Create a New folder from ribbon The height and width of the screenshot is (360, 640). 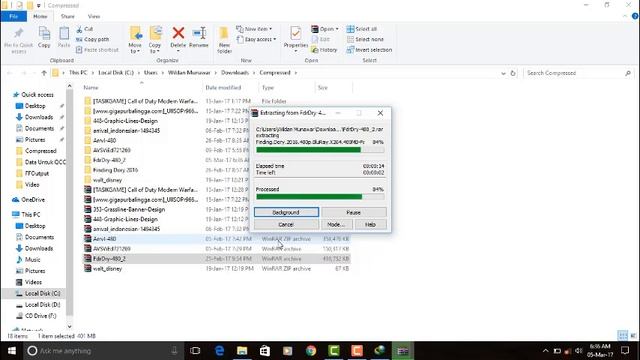point(224,40)
